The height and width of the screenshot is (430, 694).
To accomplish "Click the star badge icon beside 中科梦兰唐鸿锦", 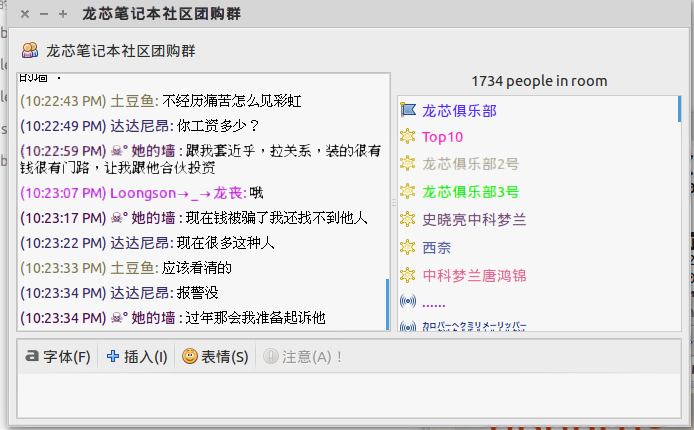I will 408,275.
